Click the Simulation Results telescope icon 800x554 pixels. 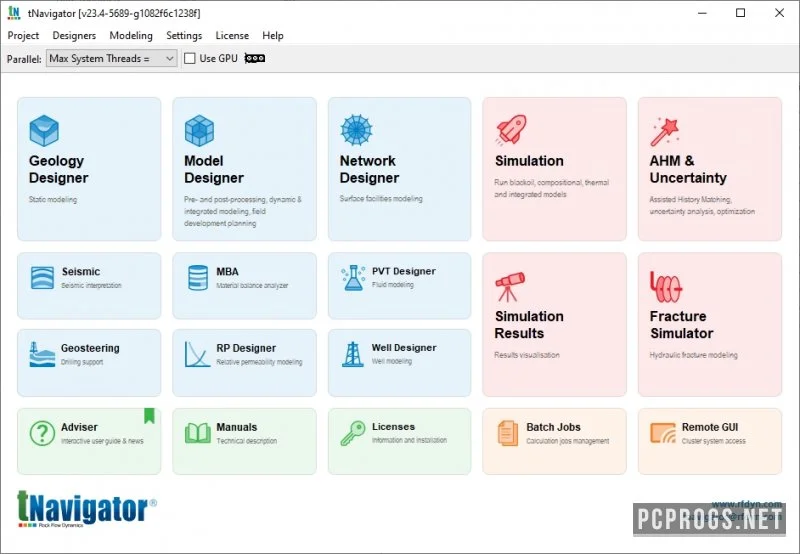click(510, 287)
